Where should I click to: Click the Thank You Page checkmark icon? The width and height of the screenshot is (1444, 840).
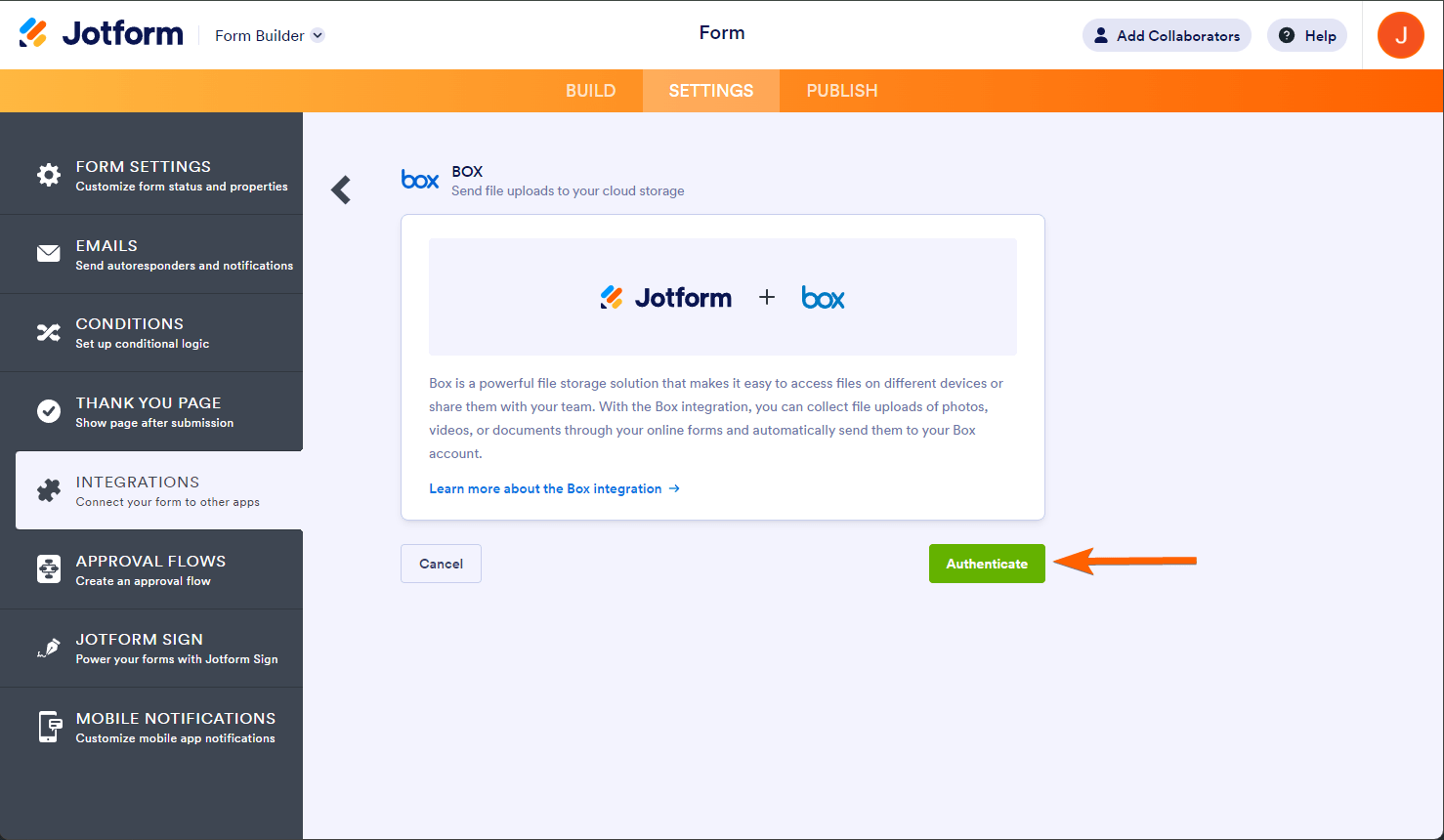[x=49, y=411]
